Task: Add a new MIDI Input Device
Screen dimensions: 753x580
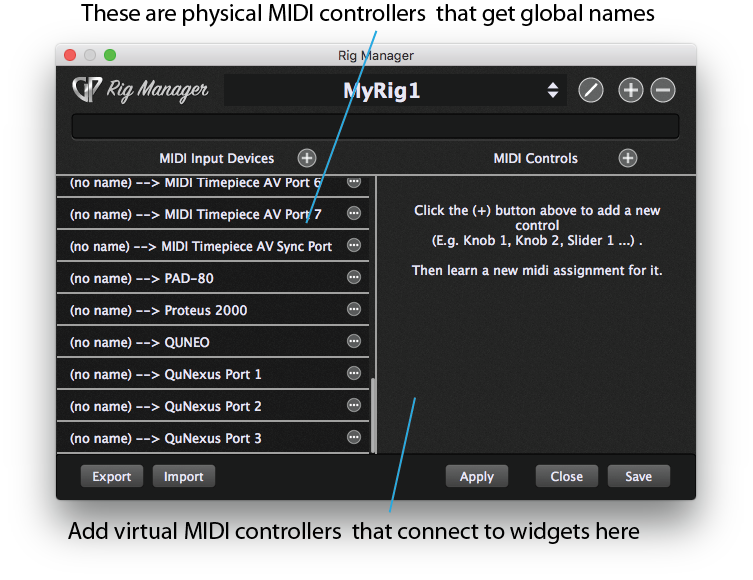Action: tap(307, 158)
